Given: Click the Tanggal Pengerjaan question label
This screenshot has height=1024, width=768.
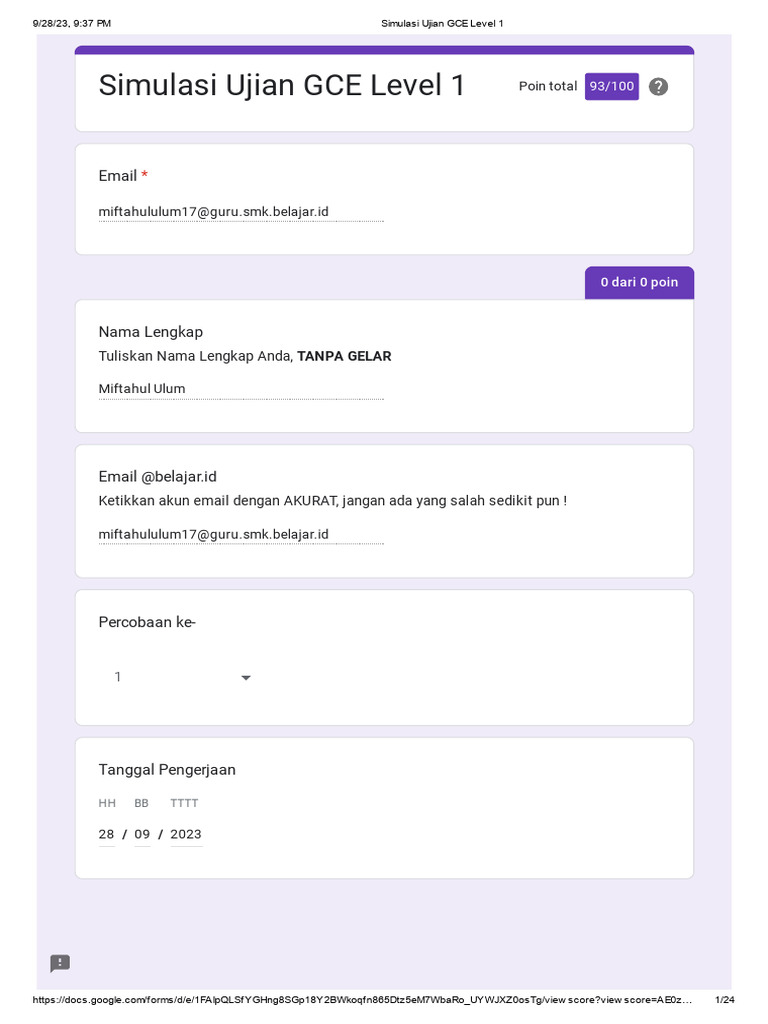Looking at the screenshot, I should point(167,770).
